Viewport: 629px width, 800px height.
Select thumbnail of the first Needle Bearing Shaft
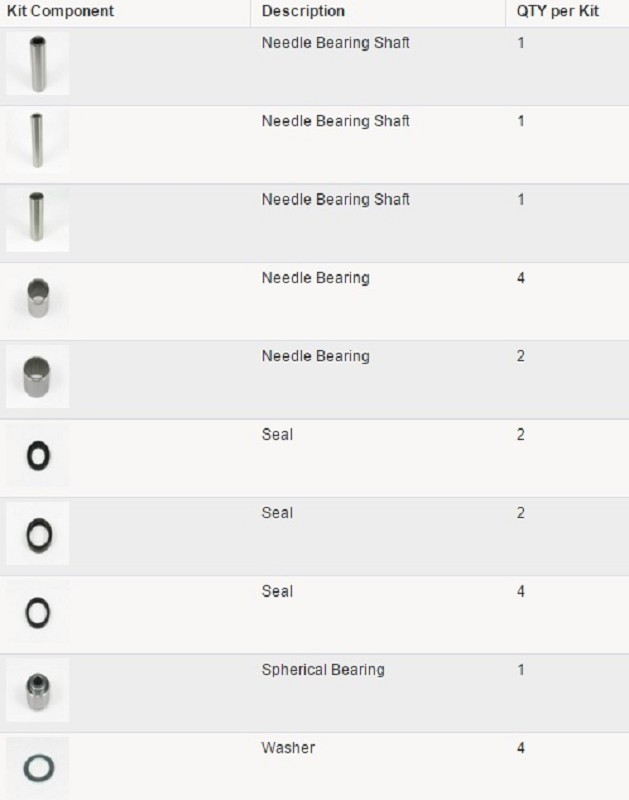[37, 63]
